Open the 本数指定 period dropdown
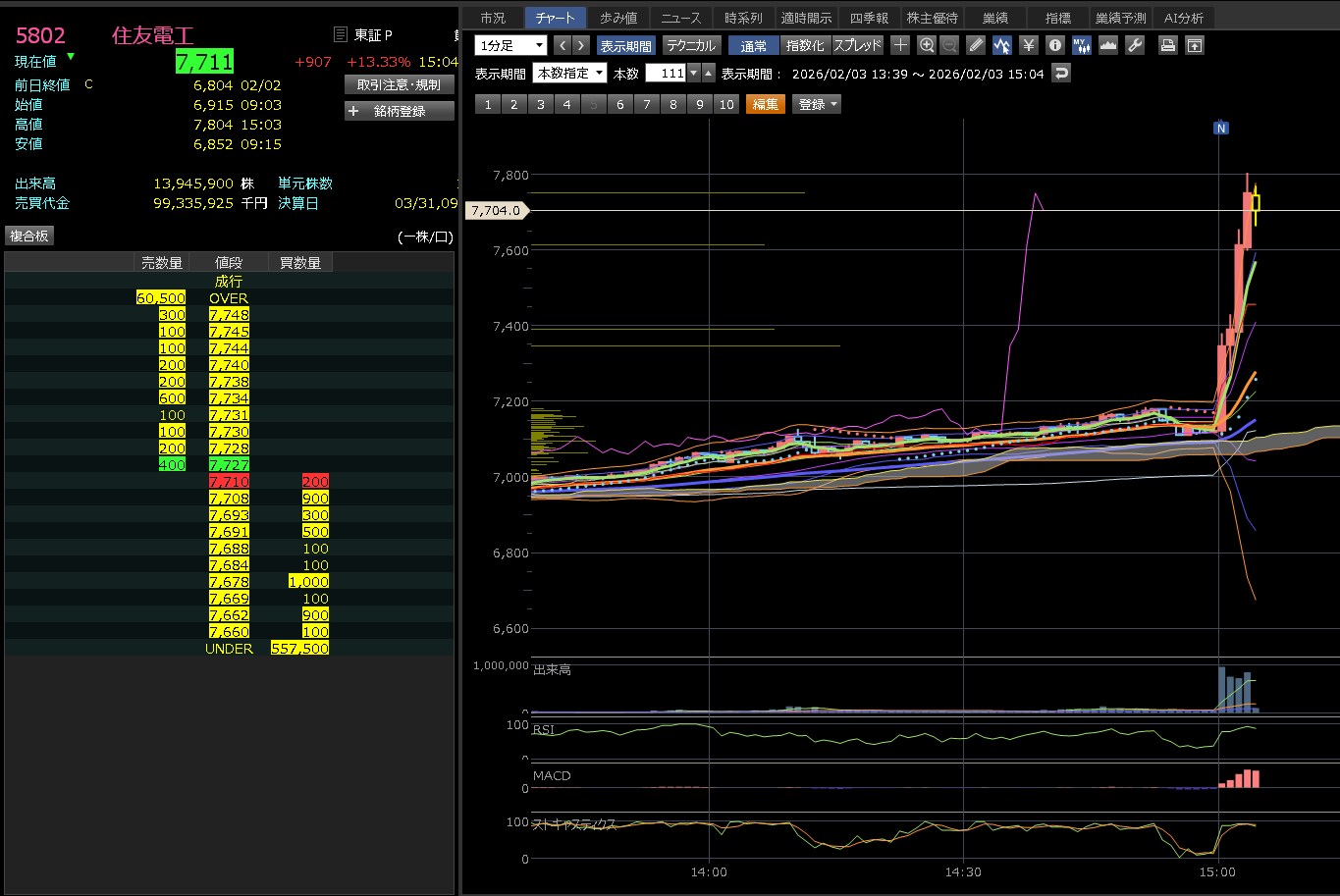Viewport: 1340px width, 896px height. [569, 74]
